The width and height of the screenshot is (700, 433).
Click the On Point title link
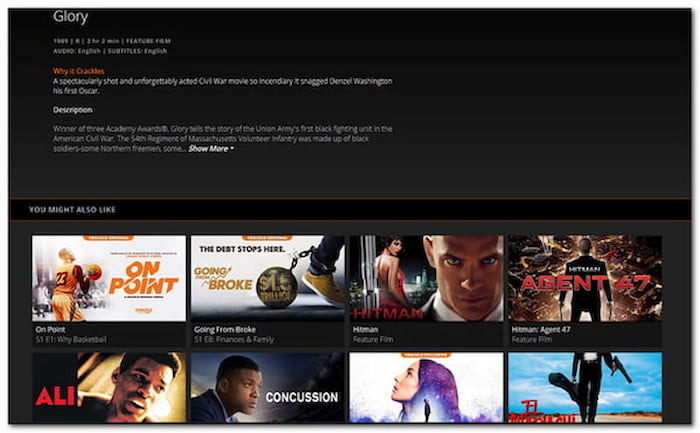tap(50, 329)
